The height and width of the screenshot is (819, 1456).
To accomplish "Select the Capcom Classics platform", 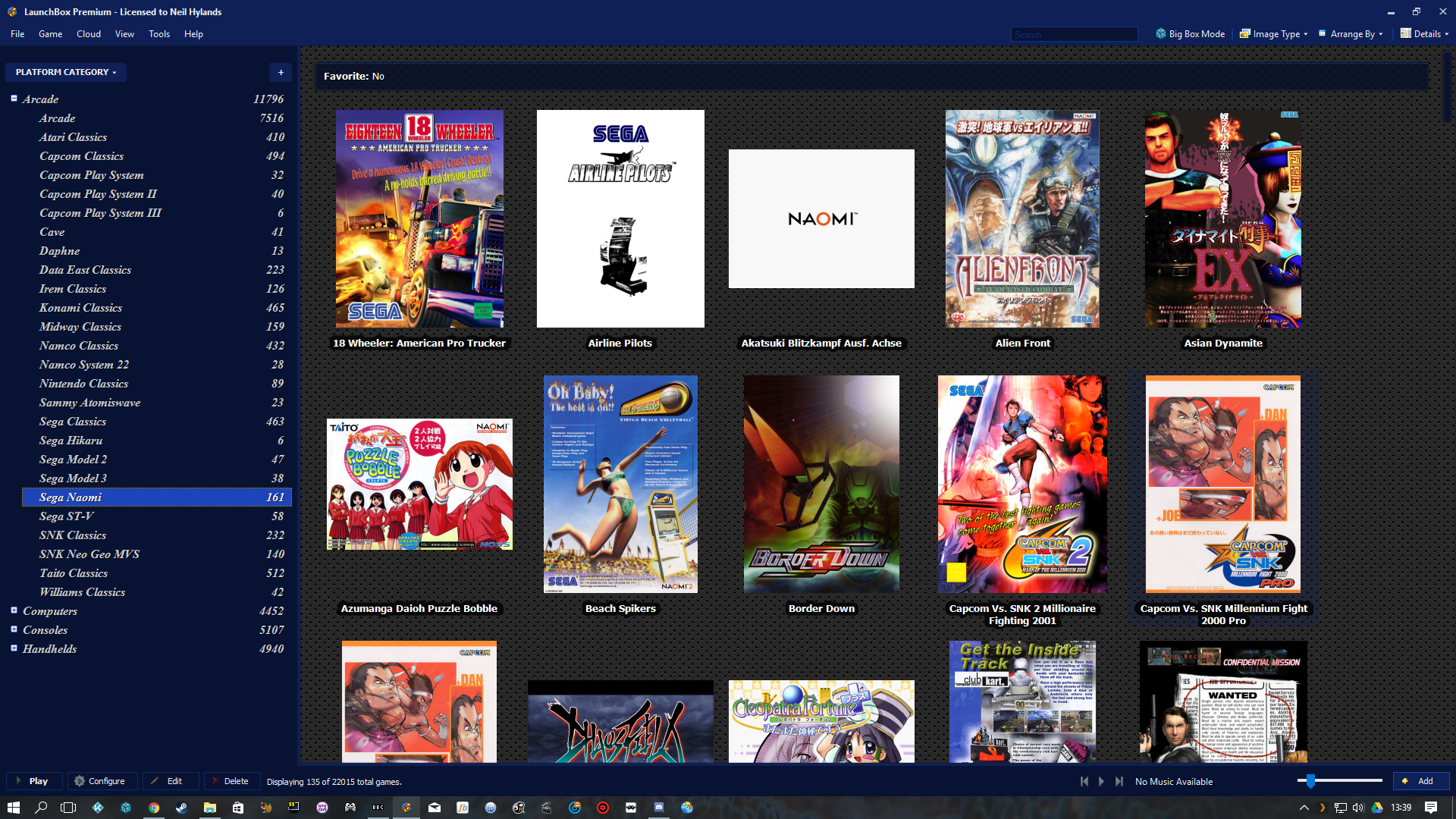I will (x=156, y=155).
